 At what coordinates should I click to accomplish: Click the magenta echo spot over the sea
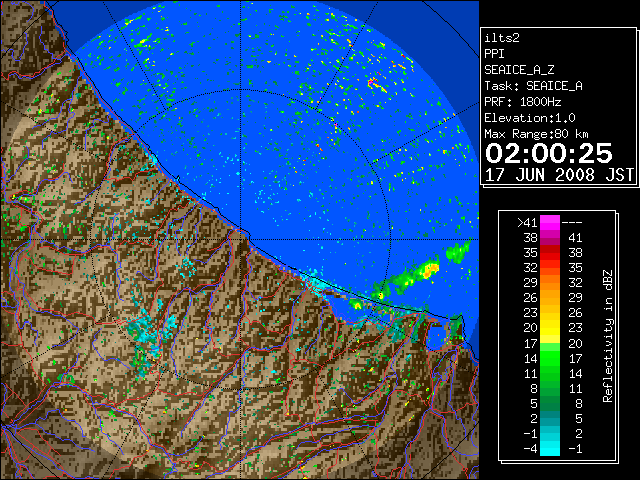[371, 83]
